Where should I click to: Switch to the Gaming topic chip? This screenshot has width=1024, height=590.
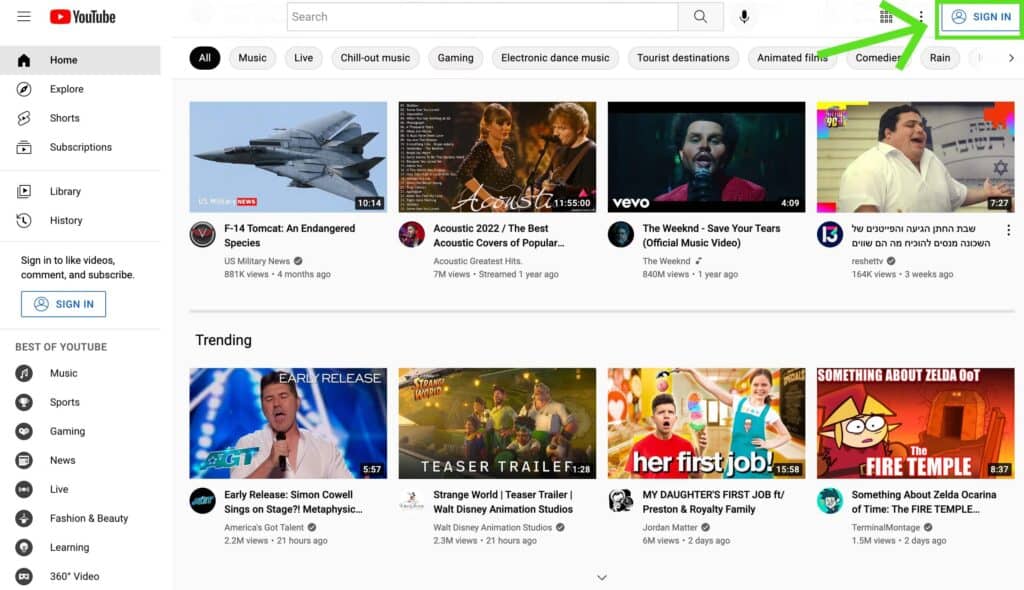[x=455, y=58]
